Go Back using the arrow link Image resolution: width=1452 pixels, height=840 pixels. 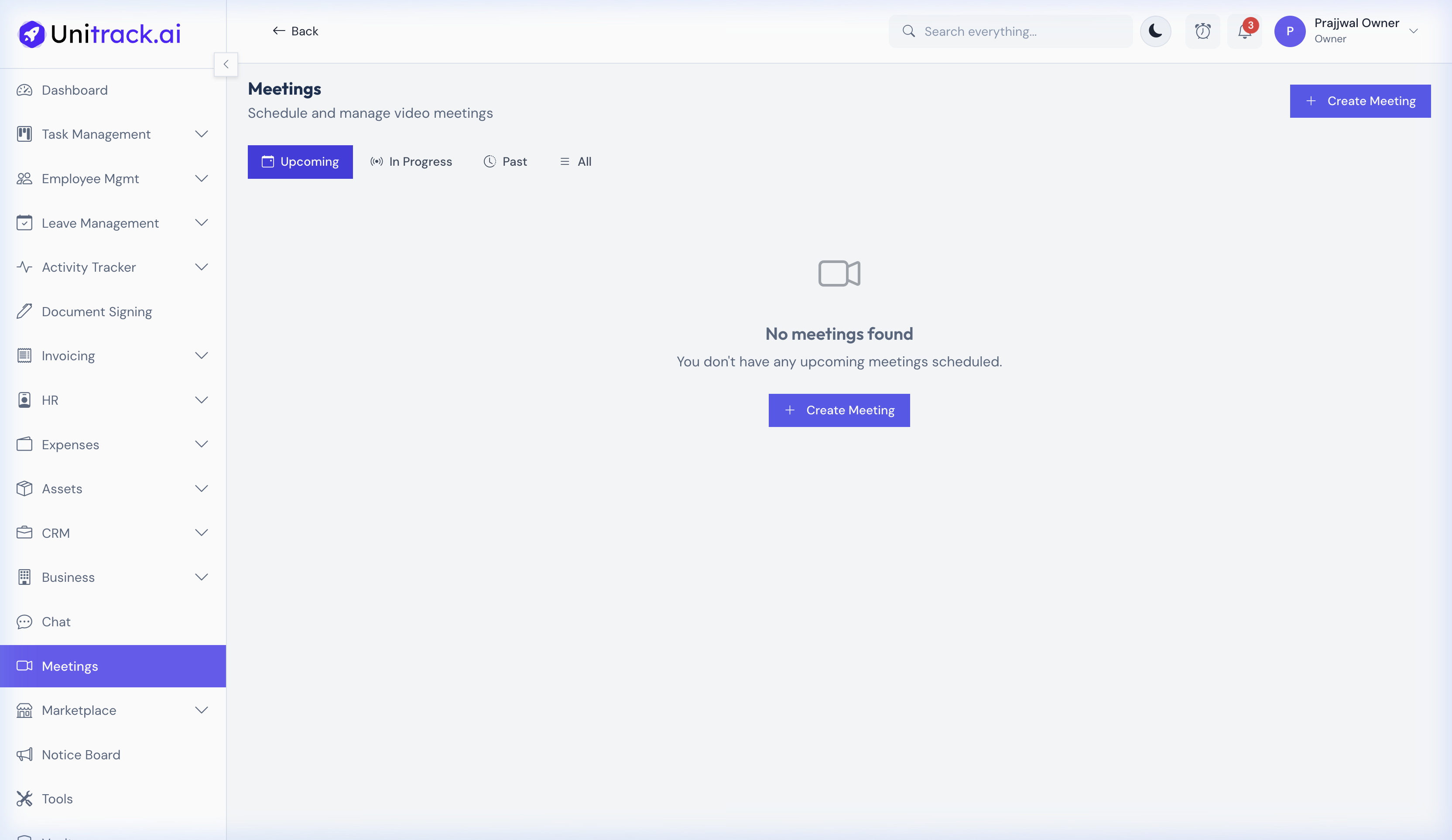[x=295, y=31]
